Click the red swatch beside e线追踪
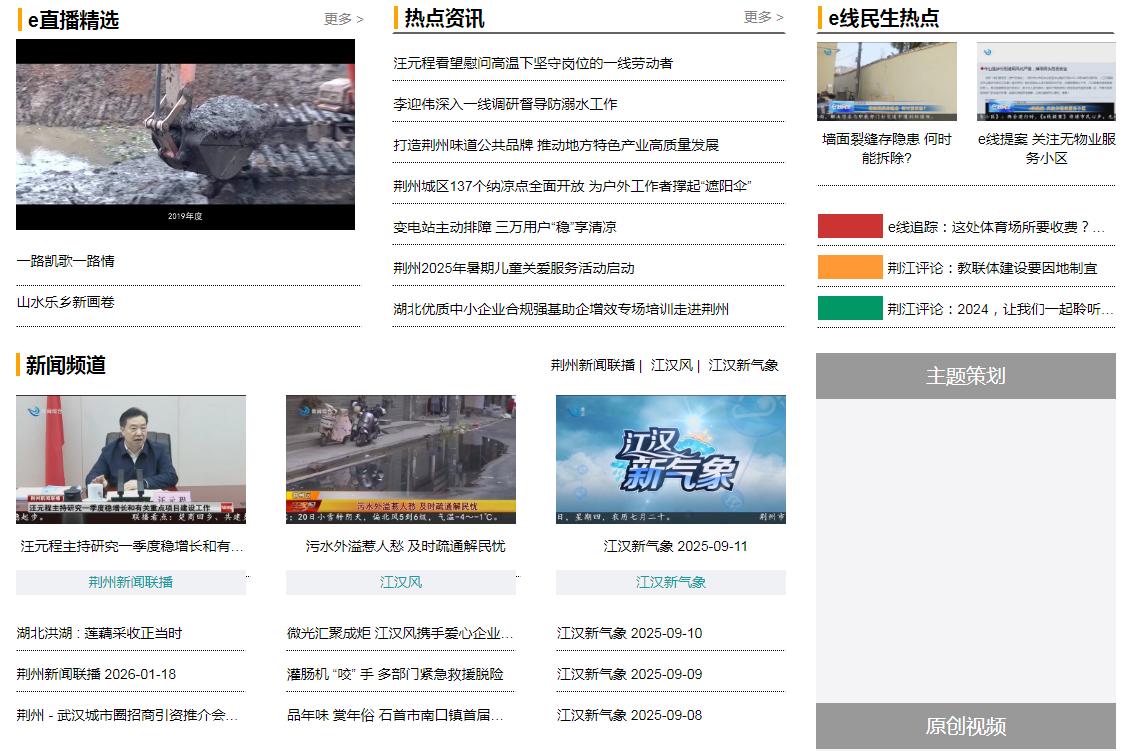 point(850,227)
